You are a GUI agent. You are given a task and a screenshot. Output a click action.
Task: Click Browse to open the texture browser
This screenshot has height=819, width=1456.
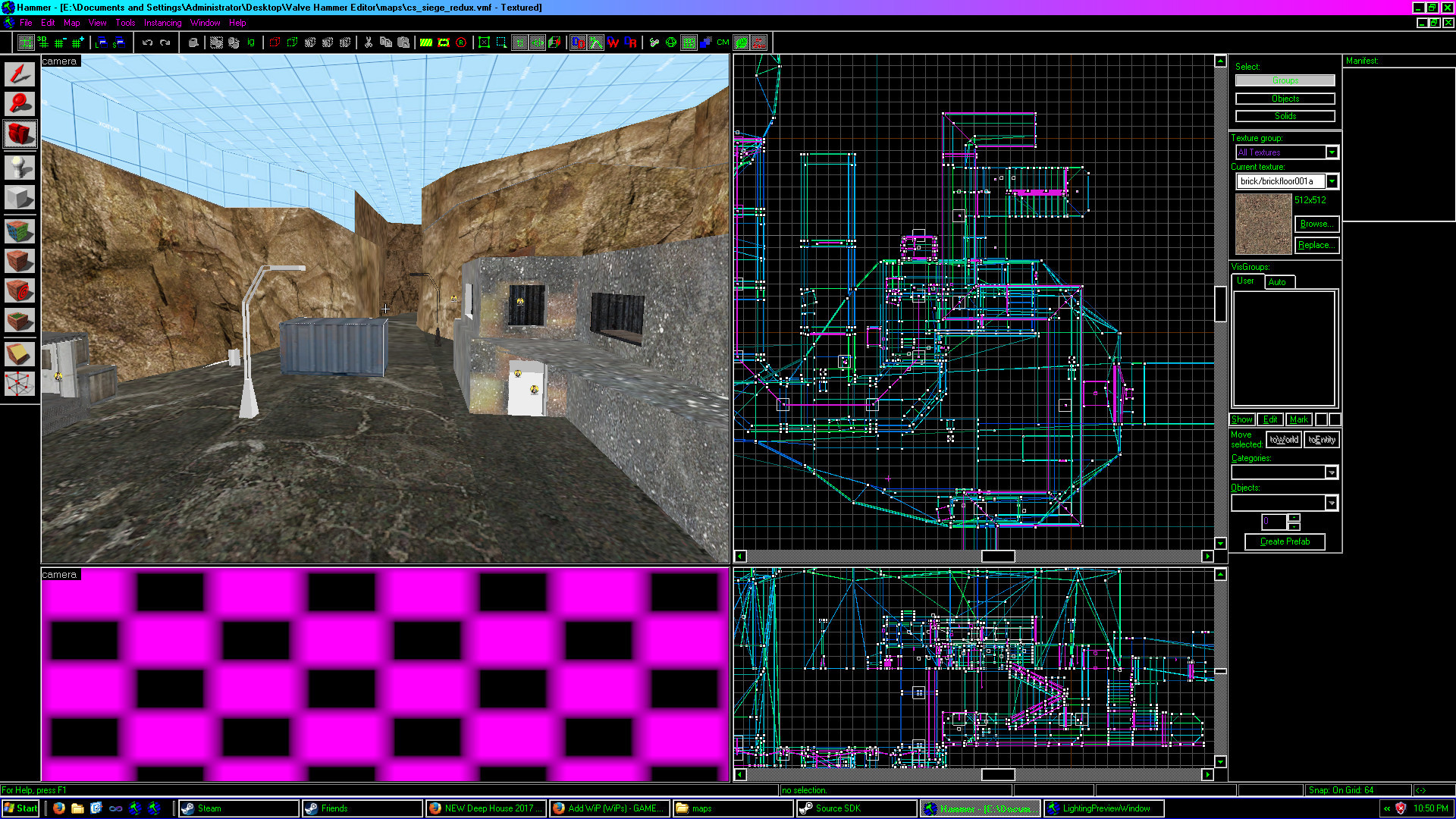pos(1316,224)
